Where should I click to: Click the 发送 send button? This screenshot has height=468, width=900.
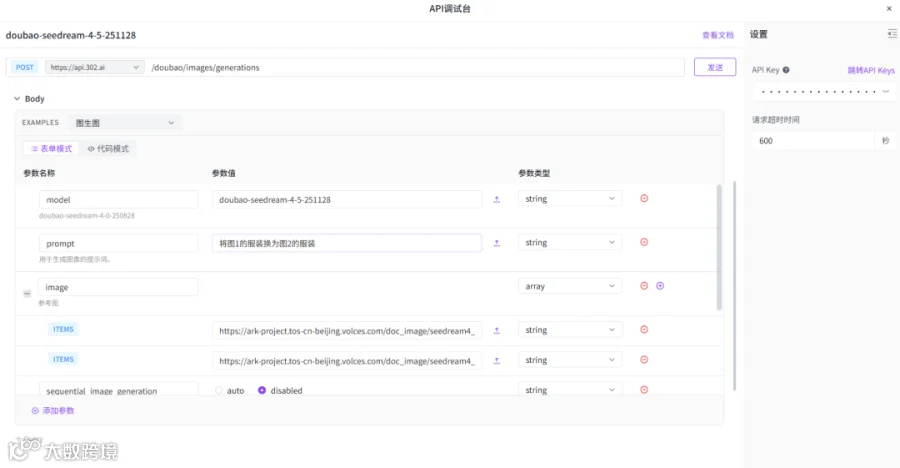point(715,67)
